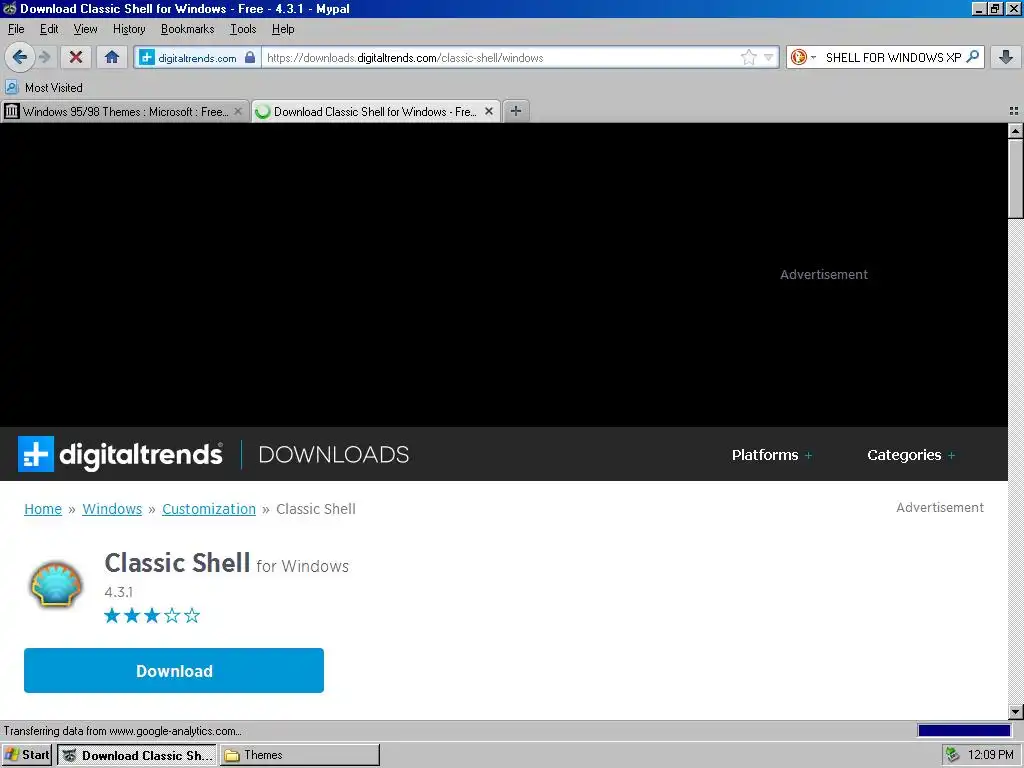Open the Windows Start button
The height and width of the screenshot is (768, 1024).
27,755
